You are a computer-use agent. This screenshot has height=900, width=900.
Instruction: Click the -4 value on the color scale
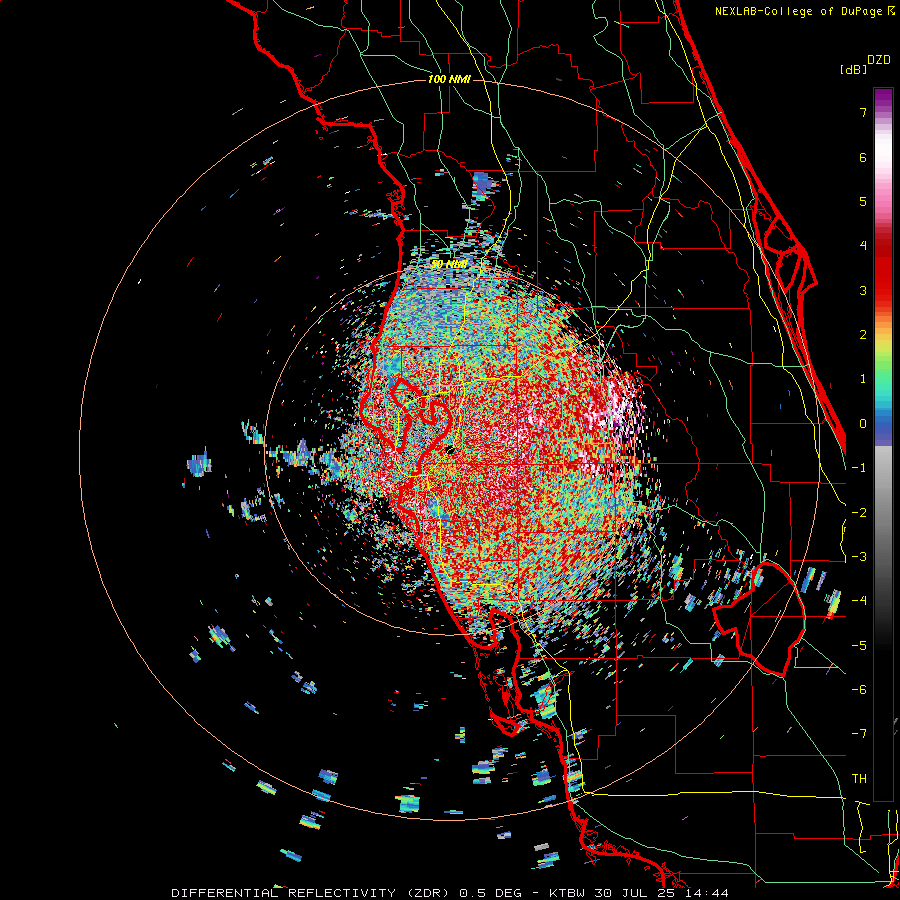859,601
